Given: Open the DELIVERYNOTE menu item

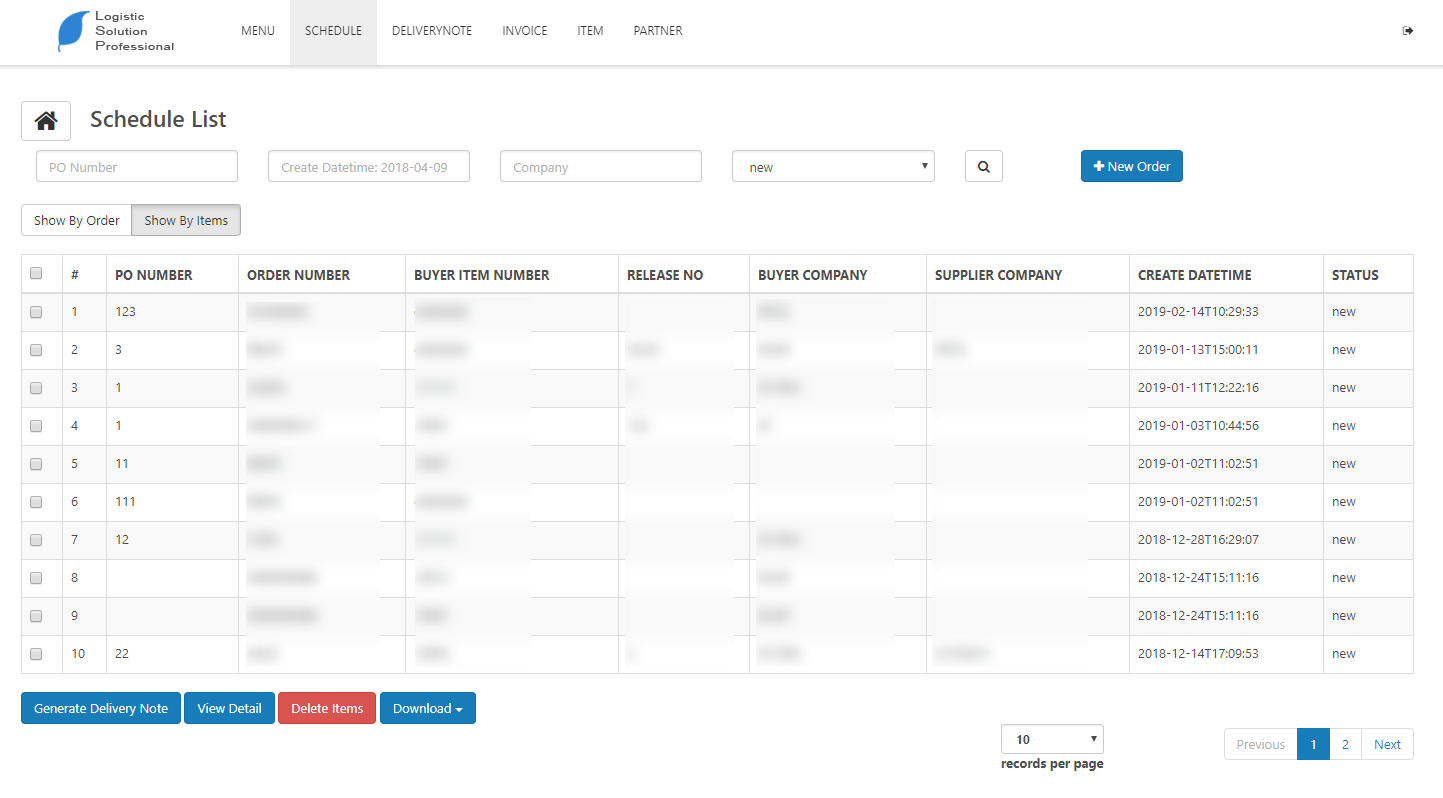Looking at the screenshot, I should tap(432, 31).
